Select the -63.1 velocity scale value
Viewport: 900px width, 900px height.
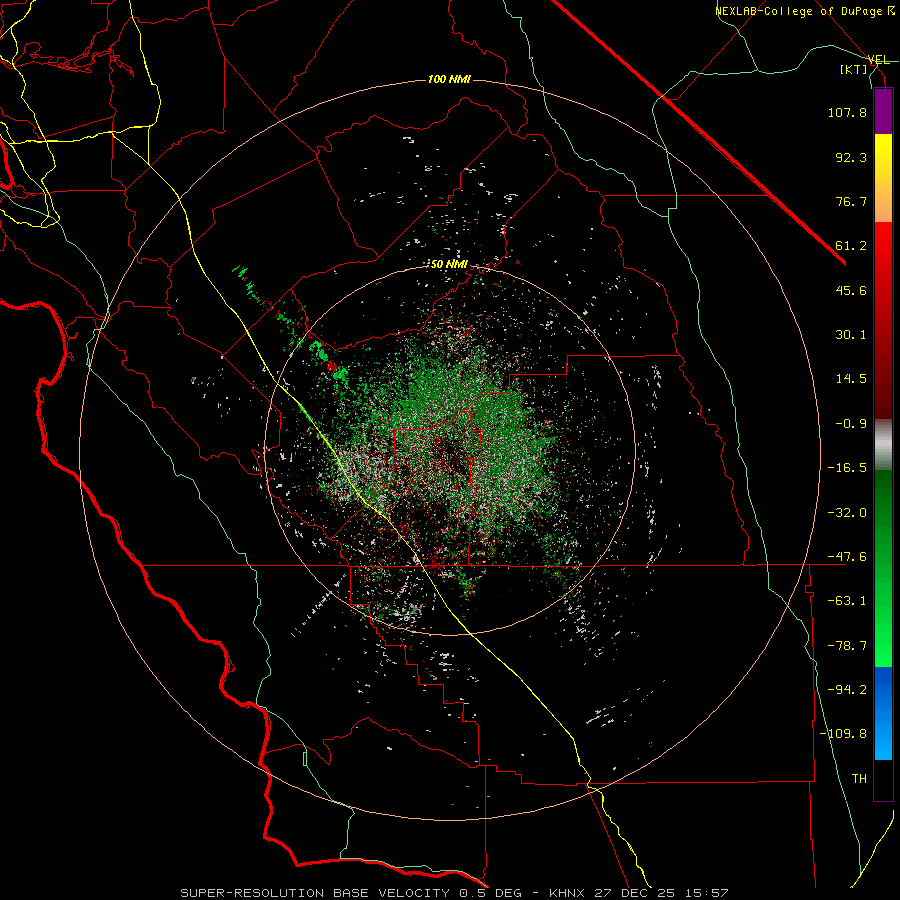coord(847,601)
